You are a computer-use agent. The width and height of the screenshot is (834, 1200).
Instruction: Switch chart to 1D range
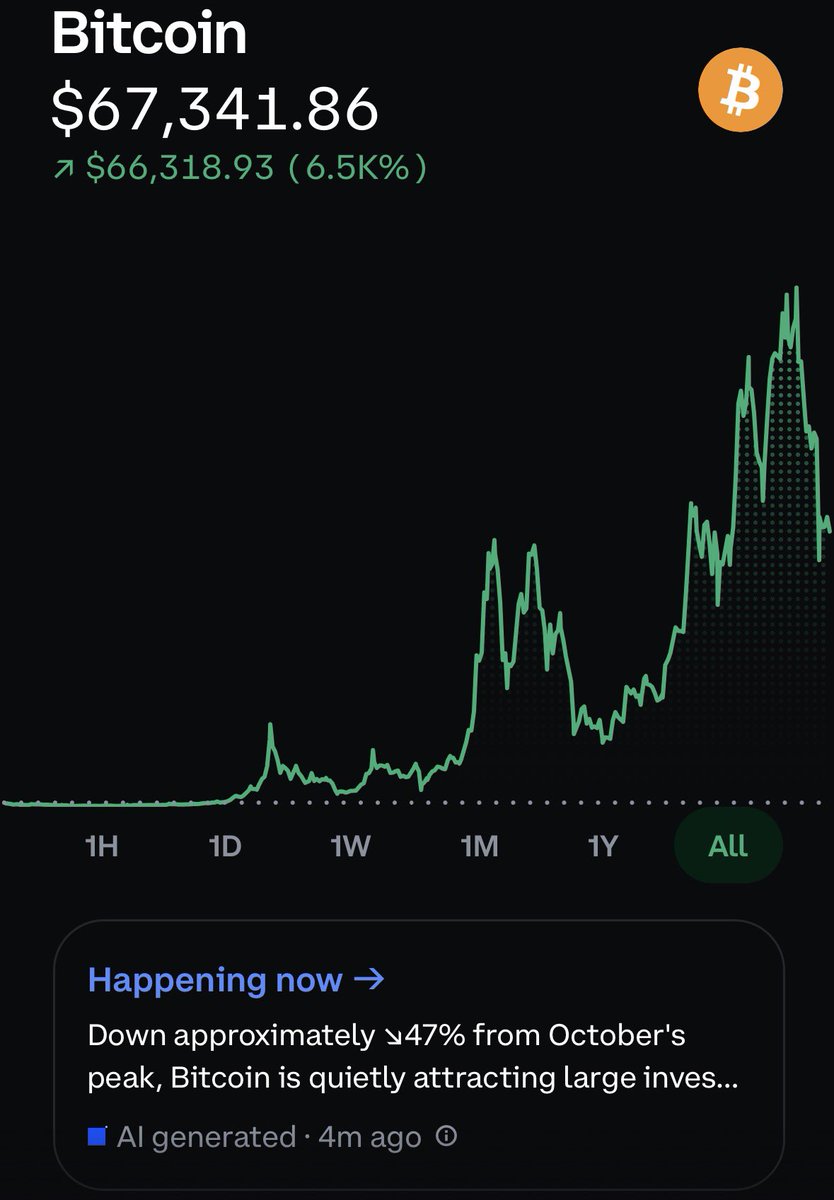(x=225, y=846)
